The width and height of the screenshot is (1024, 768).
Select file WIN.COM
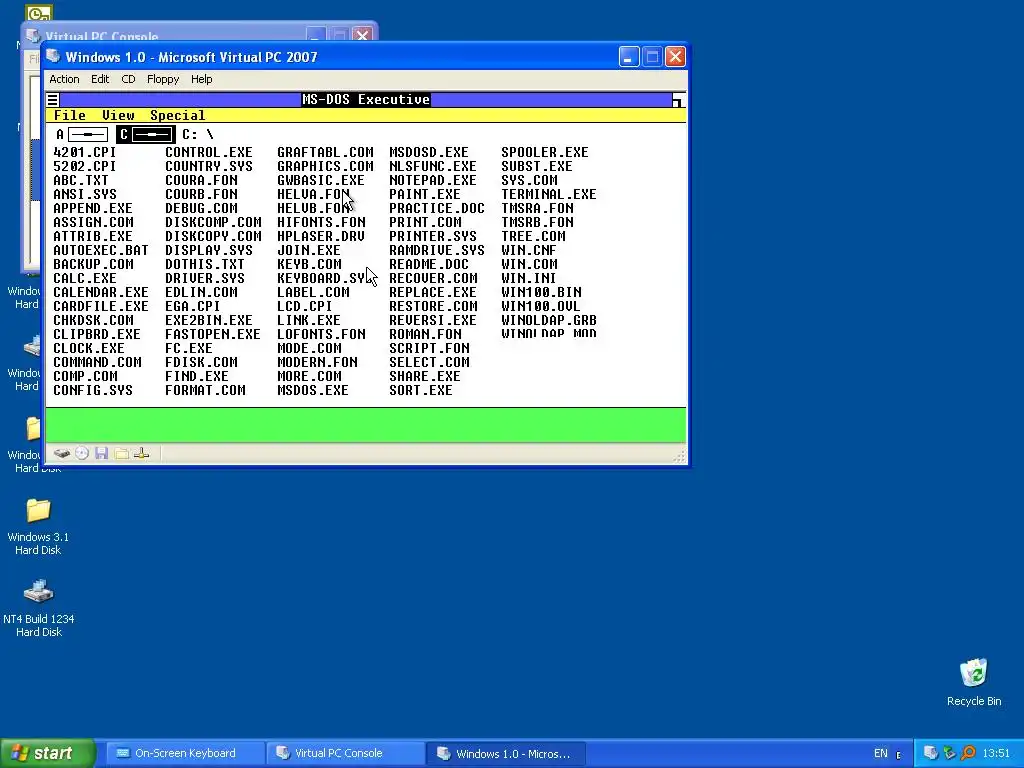click(x=529, y=264)
